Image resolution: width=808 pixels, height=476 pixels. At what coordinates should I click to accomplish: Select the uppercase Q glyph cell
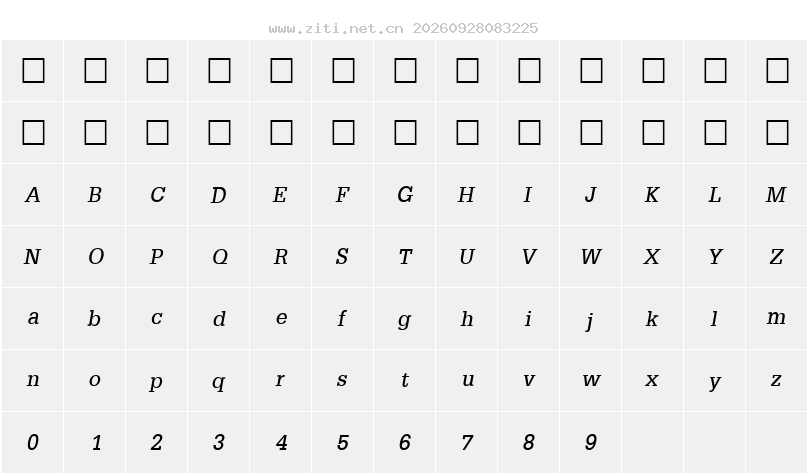(x=218, y=257)
